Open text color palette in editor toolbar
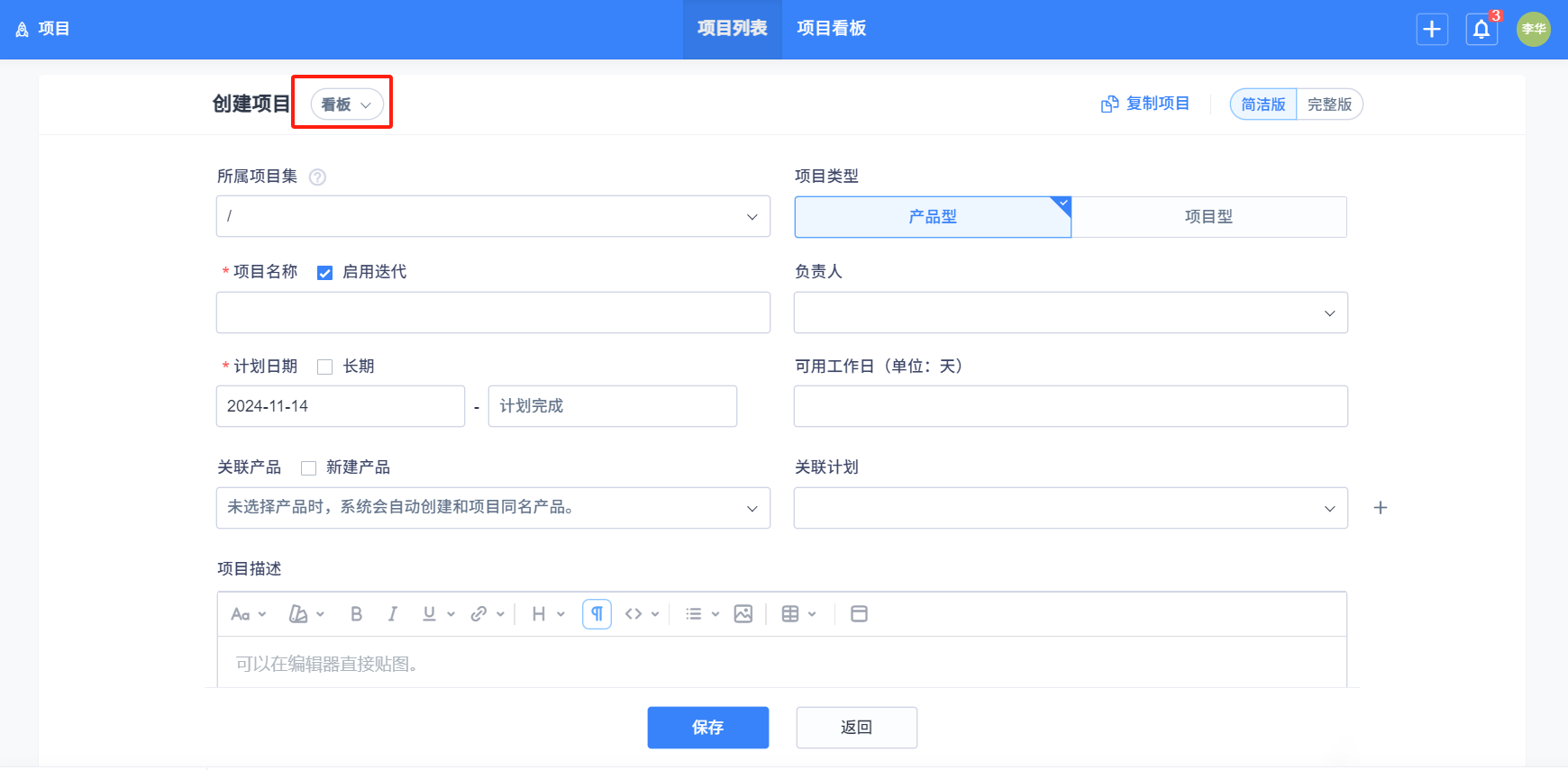Screen dimensions: 1568x770 [x=305, y=614]
